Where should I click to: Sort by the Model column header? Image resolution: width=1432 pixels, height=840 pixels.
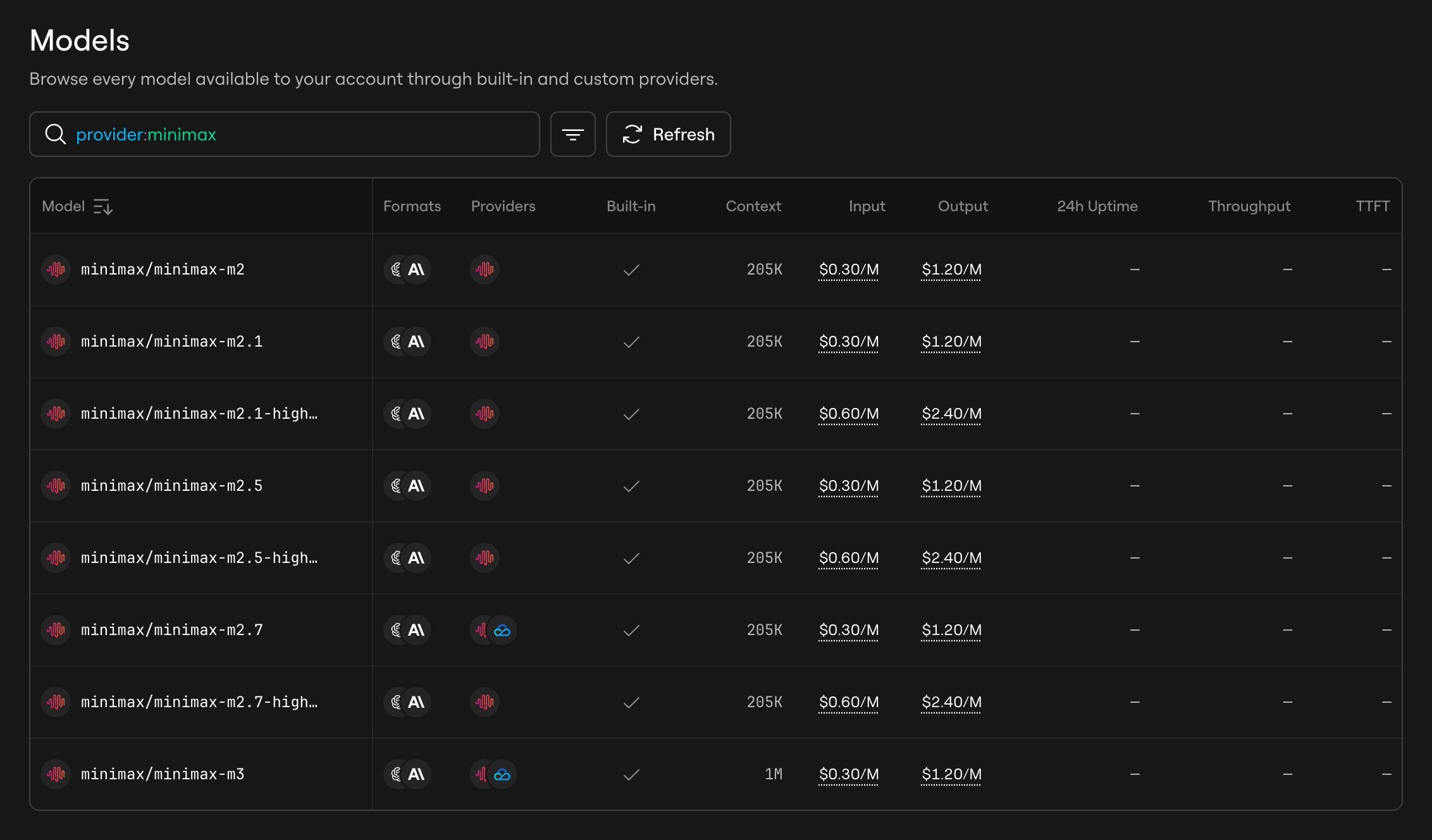tap(77, 206)
